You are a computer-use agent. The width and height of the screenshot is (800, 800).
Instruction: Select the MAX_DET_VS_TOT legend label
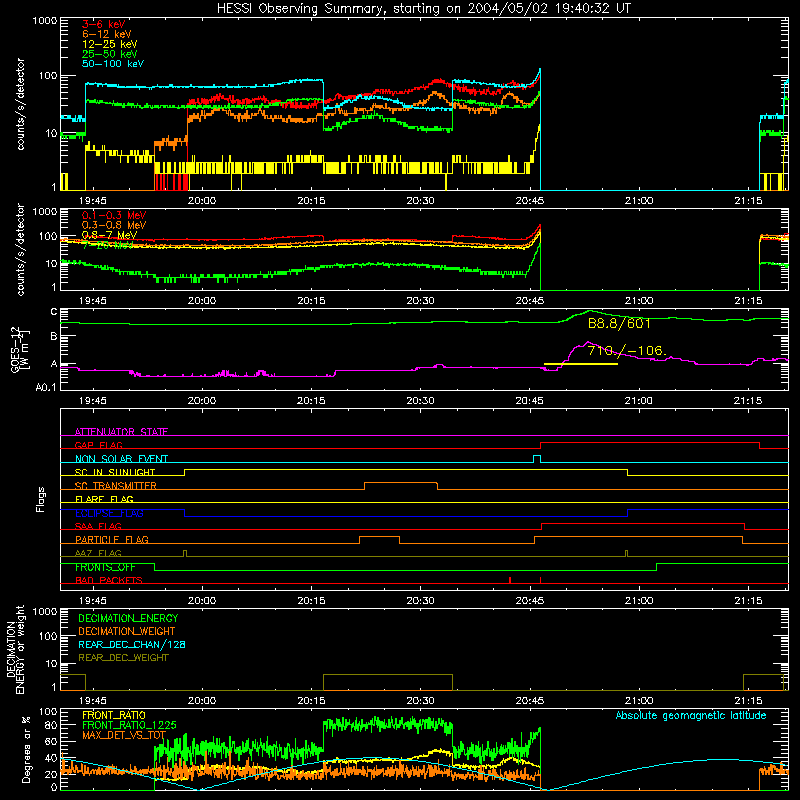(124, 735)
